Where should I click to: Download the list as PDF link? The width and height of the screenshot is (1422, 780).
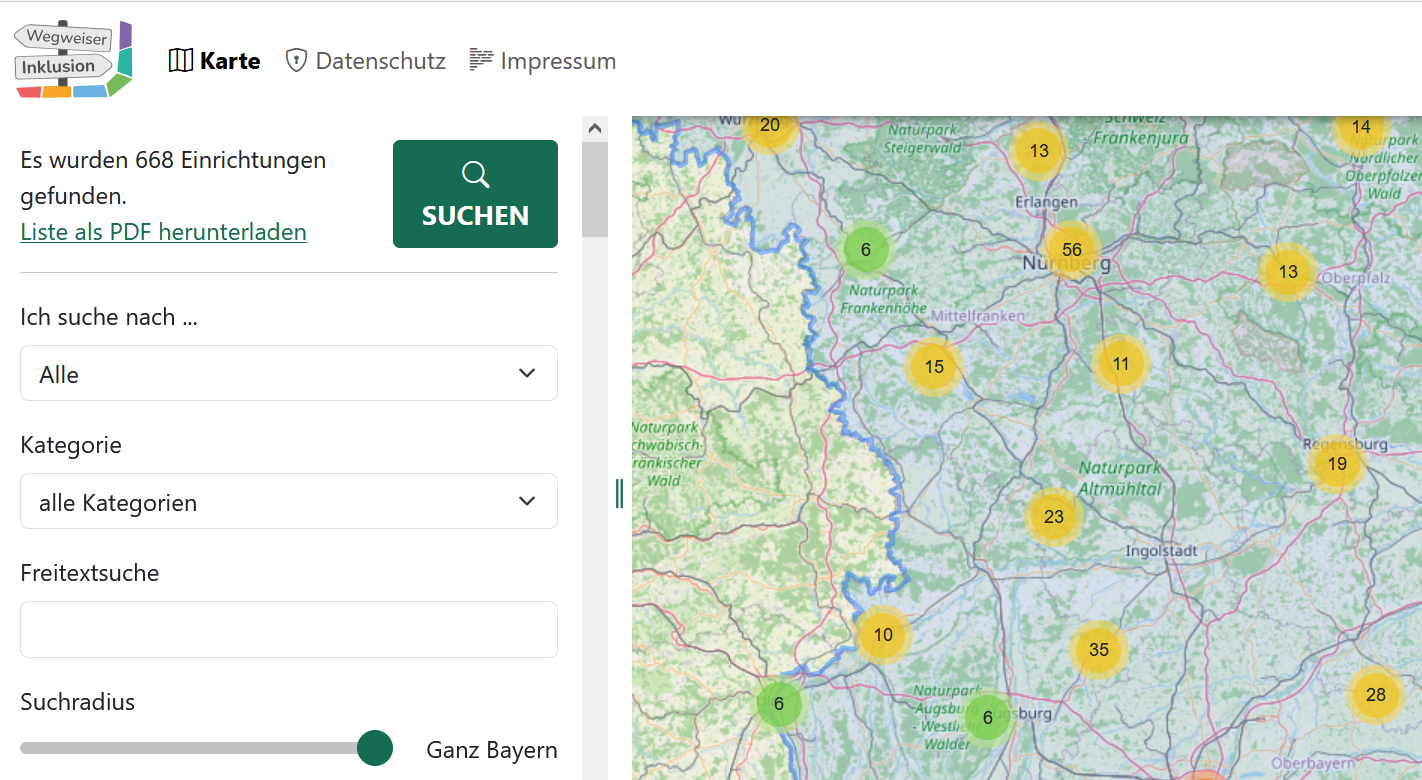pyautogui.click(x=163, y=232)
